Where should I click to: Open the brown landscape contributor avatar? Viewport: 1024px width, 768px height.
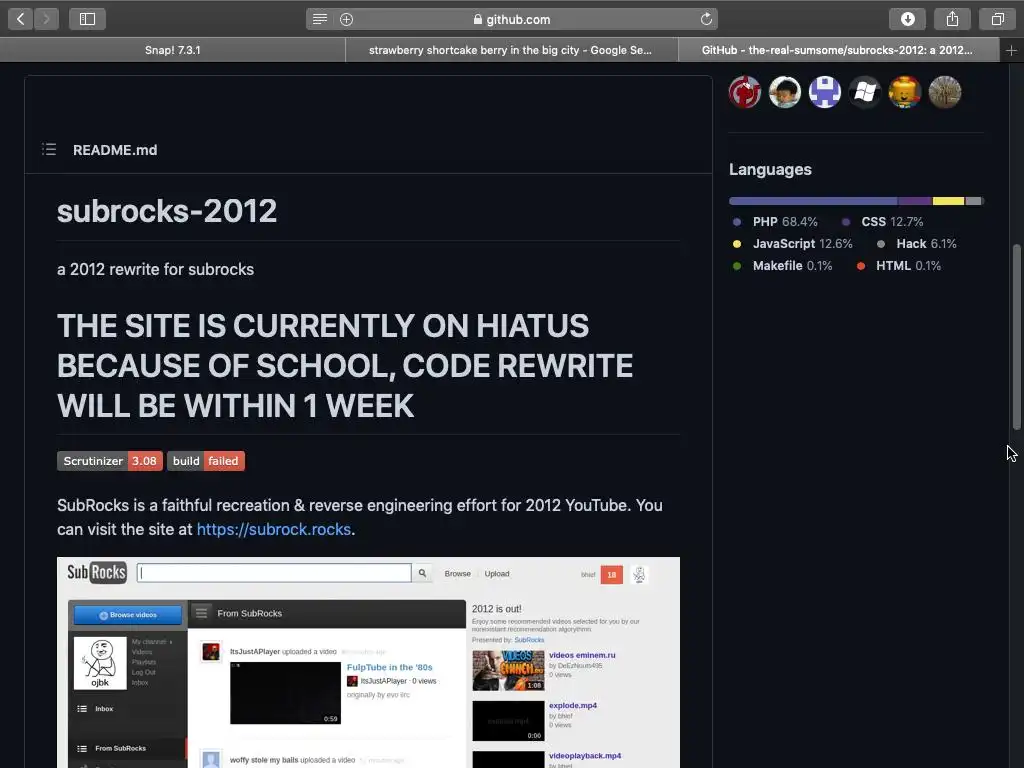tap(945, 92)
